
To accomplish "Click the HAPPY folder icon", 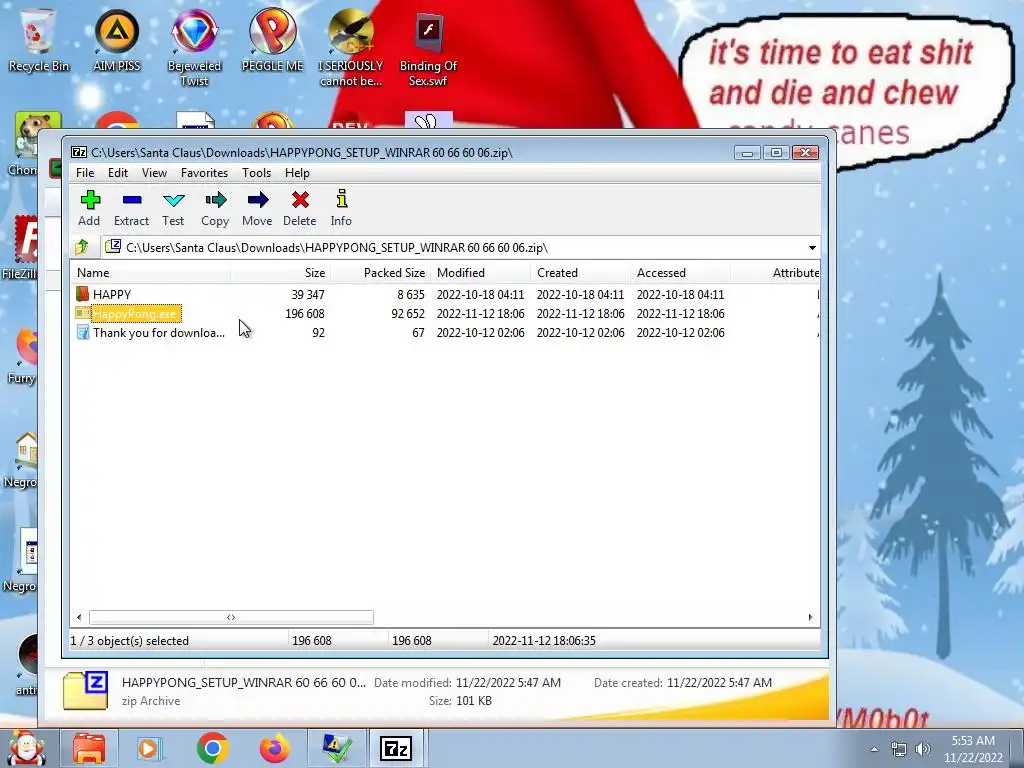I will click(x=82, y=295).
